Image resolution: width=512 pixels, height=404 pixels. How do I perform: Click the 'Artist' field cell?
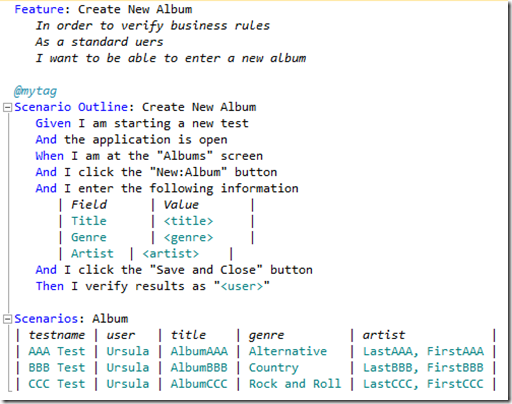[x=92, y=254]
